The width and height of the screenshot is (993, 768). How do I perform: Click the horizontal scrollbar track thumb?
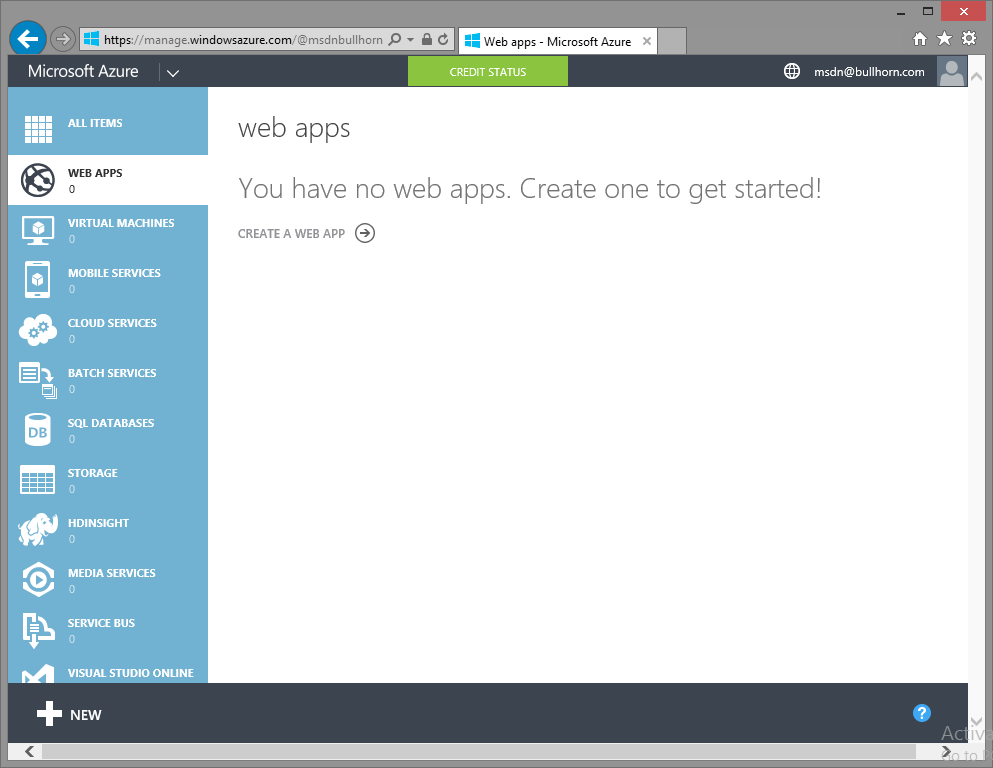(479, 752)
